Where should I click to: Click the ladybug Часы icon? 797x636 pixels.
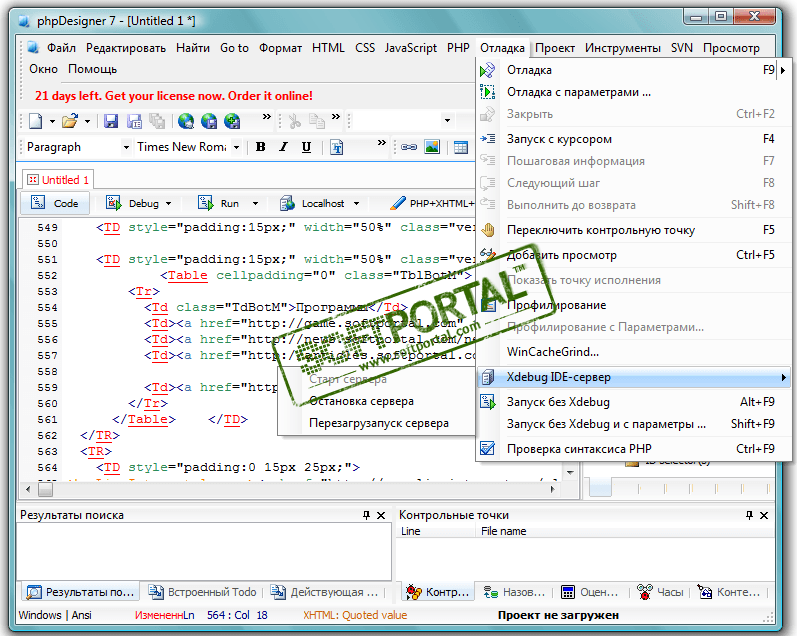(645, 592)
